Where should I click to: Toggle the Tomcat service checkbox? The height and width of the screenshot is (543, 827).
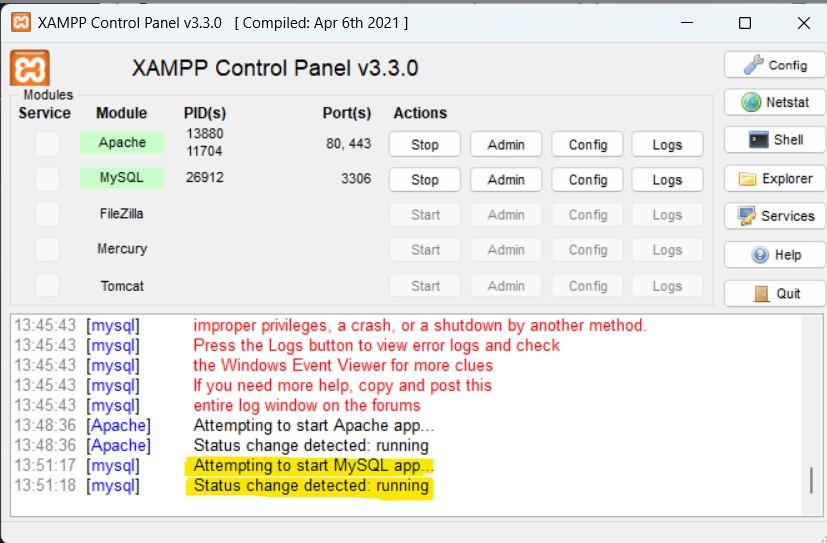point(47,285)
